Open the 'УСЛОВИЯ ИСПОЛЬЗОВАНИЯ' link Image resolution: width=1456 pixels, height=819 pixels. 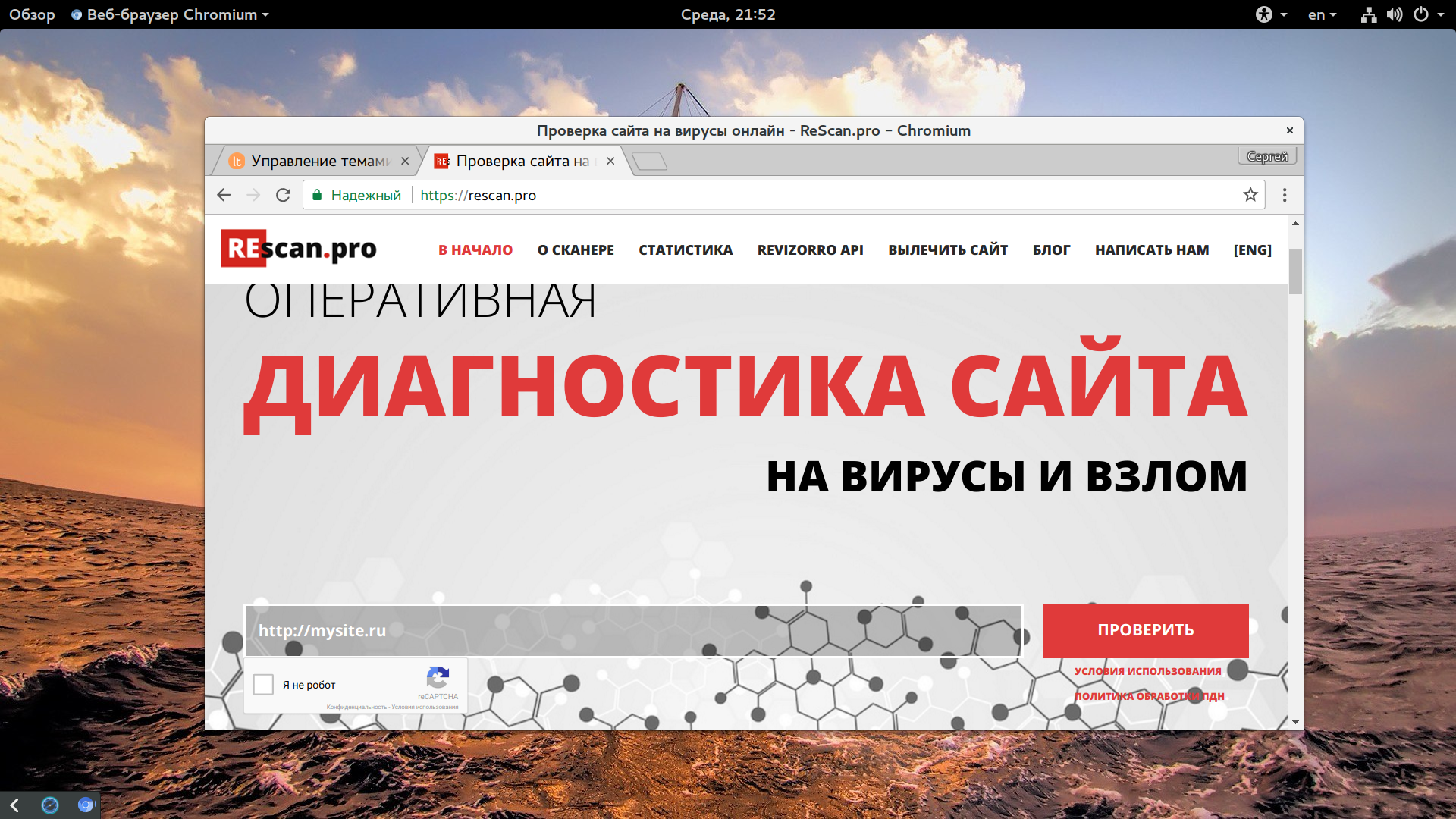click(x=1147, y=671)
